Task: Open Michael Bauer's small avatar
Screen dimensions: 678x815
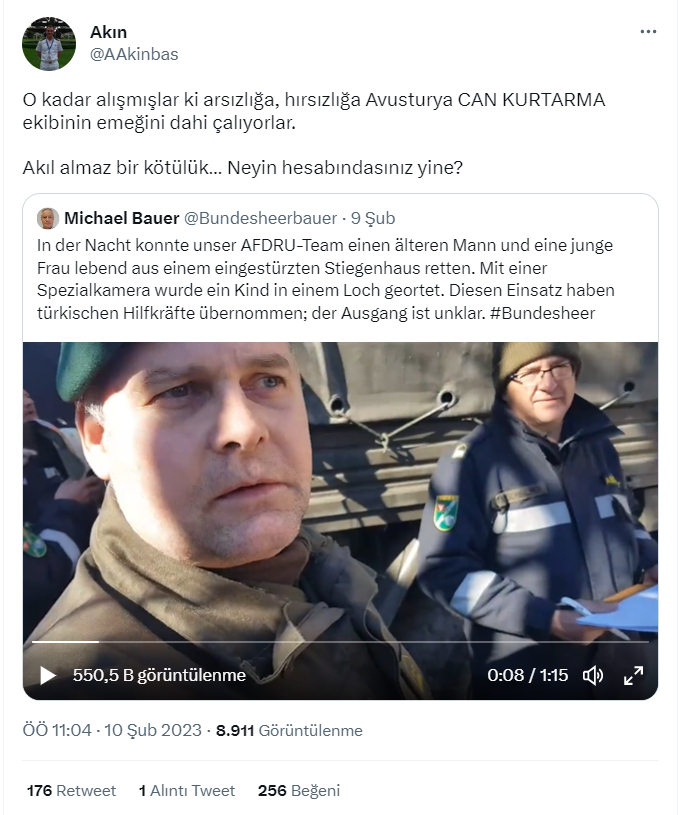Action: click(x=48, y=218)
